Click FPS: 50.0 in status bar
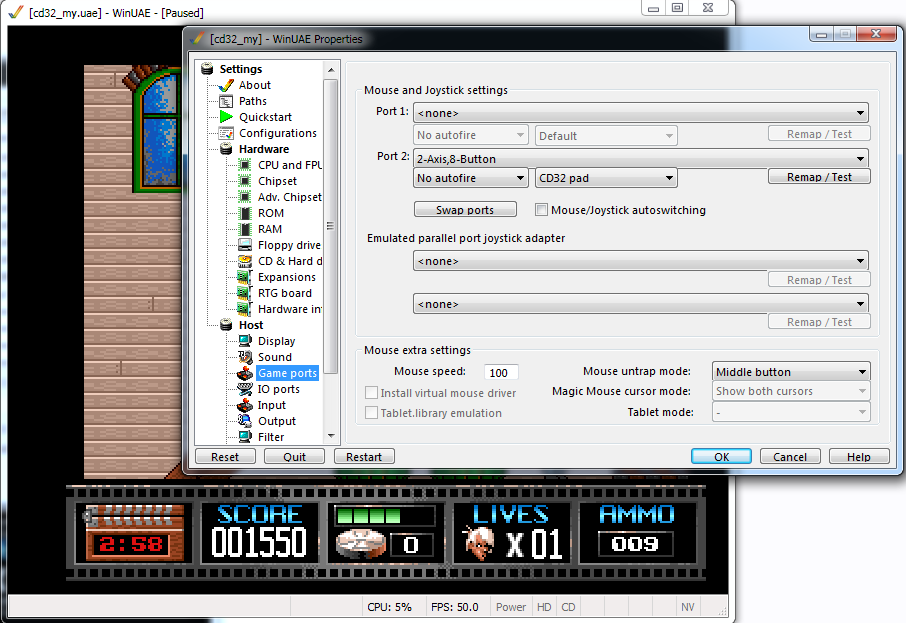This screenshot has height=623, width=906. (455, 607)
